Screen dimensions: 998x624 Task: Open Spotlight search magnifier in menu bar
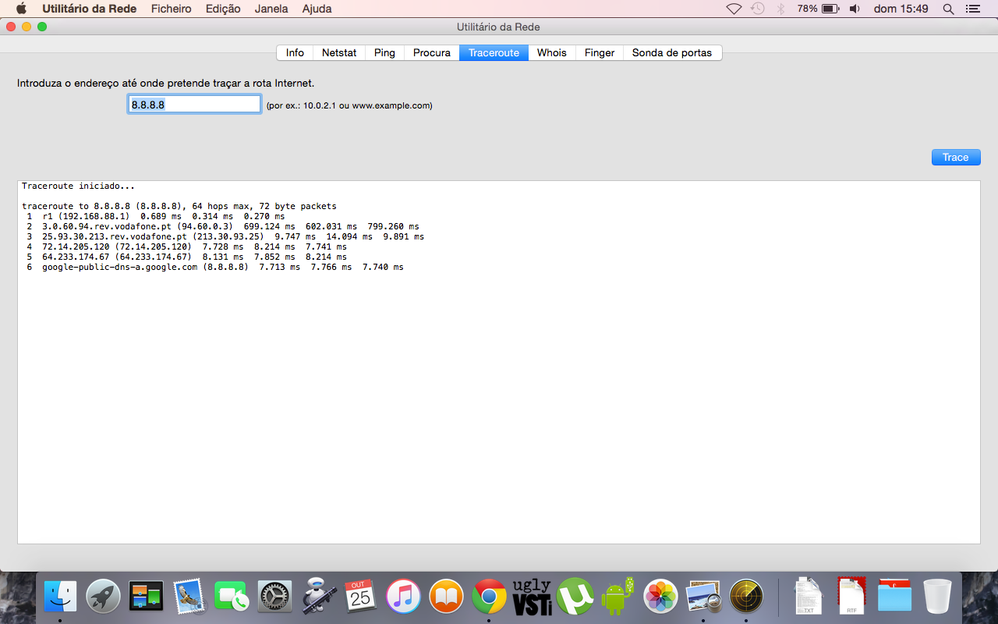(x=945, y=8)
